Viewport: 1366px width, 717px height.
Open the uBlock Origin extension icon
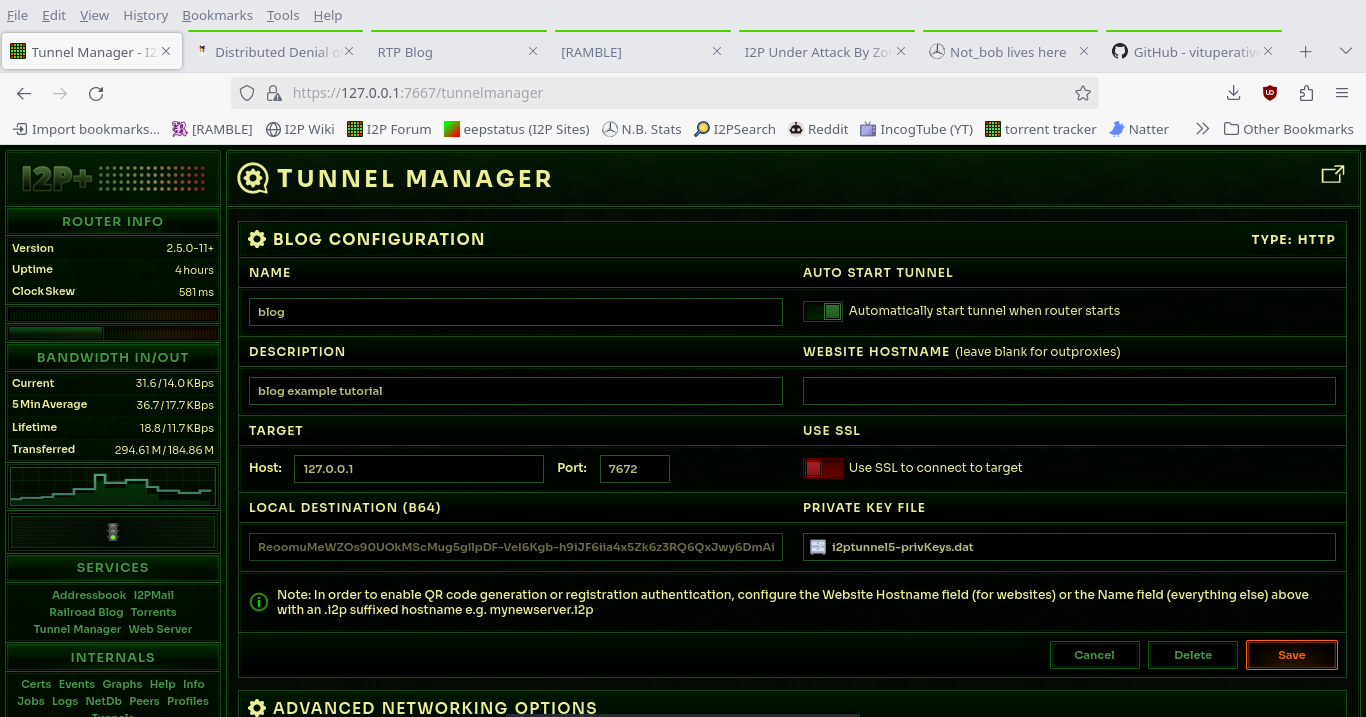(x=1270, y=93)
